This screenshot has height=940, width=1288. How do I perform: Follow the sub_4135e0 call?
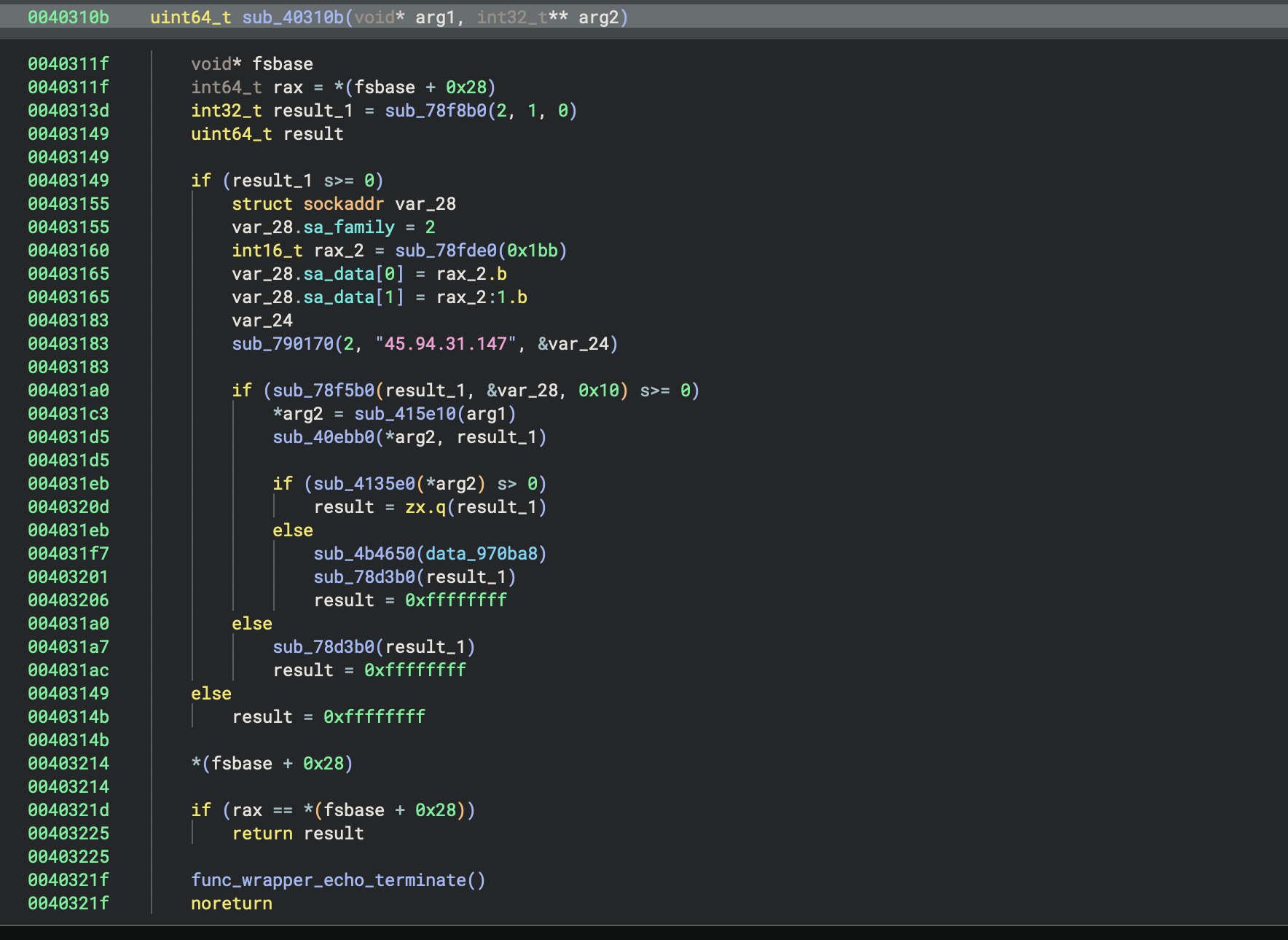[x=364, y=484]
